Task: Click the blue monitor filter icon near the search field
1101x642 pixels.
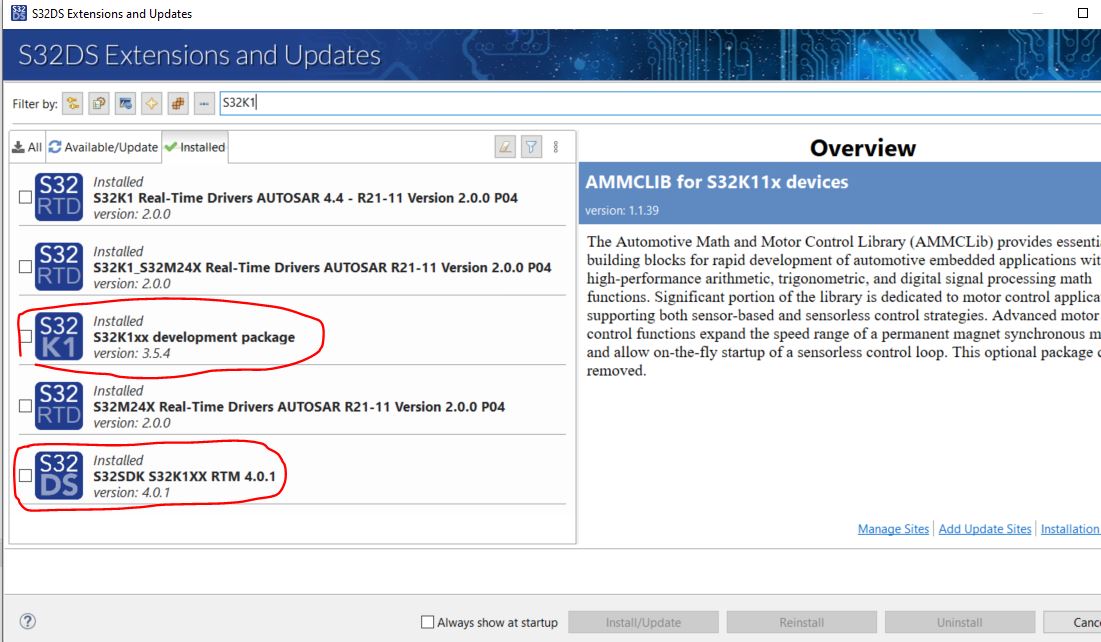Action: pos(125,102)
